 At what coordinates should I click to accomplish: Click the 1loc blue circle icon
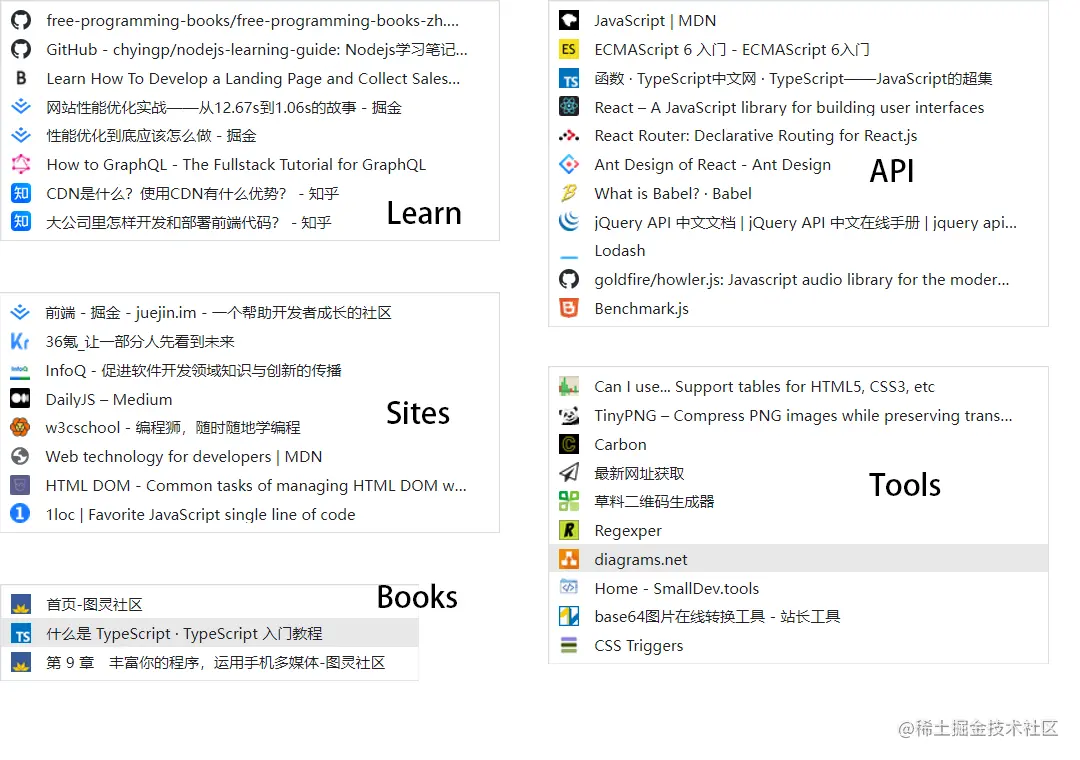(20, 513)
